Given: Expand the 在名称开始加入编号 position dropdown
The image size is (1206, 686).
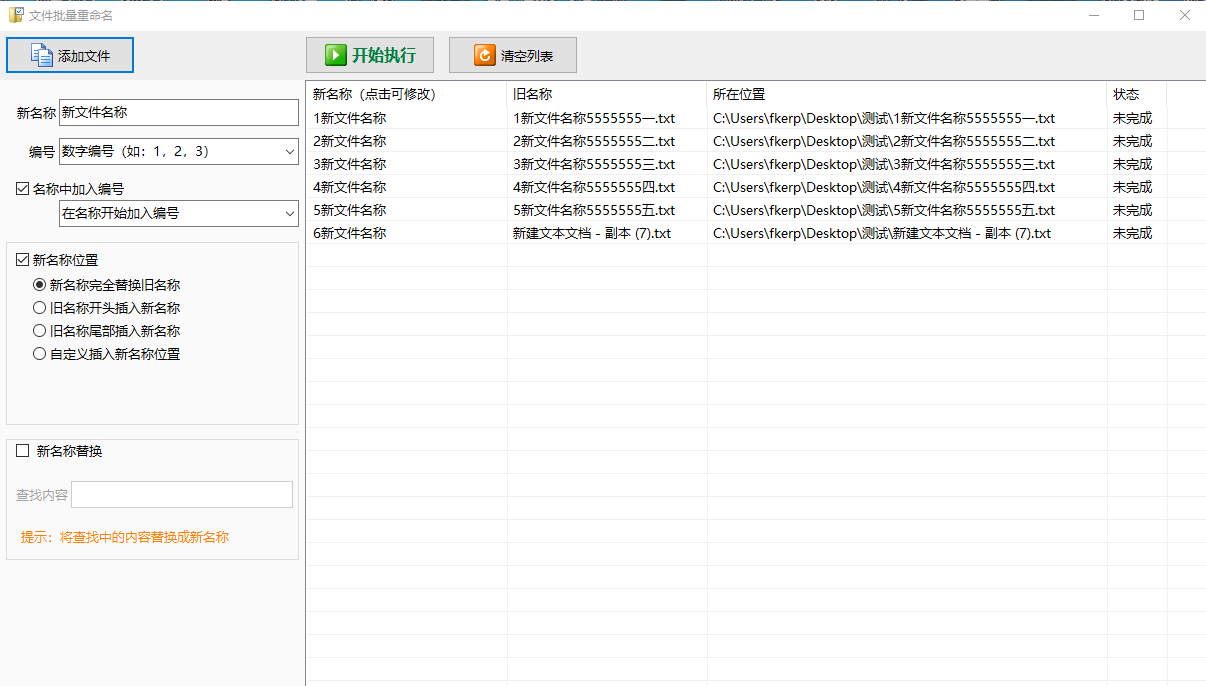Looking at the screenshot, I should 179,213.
